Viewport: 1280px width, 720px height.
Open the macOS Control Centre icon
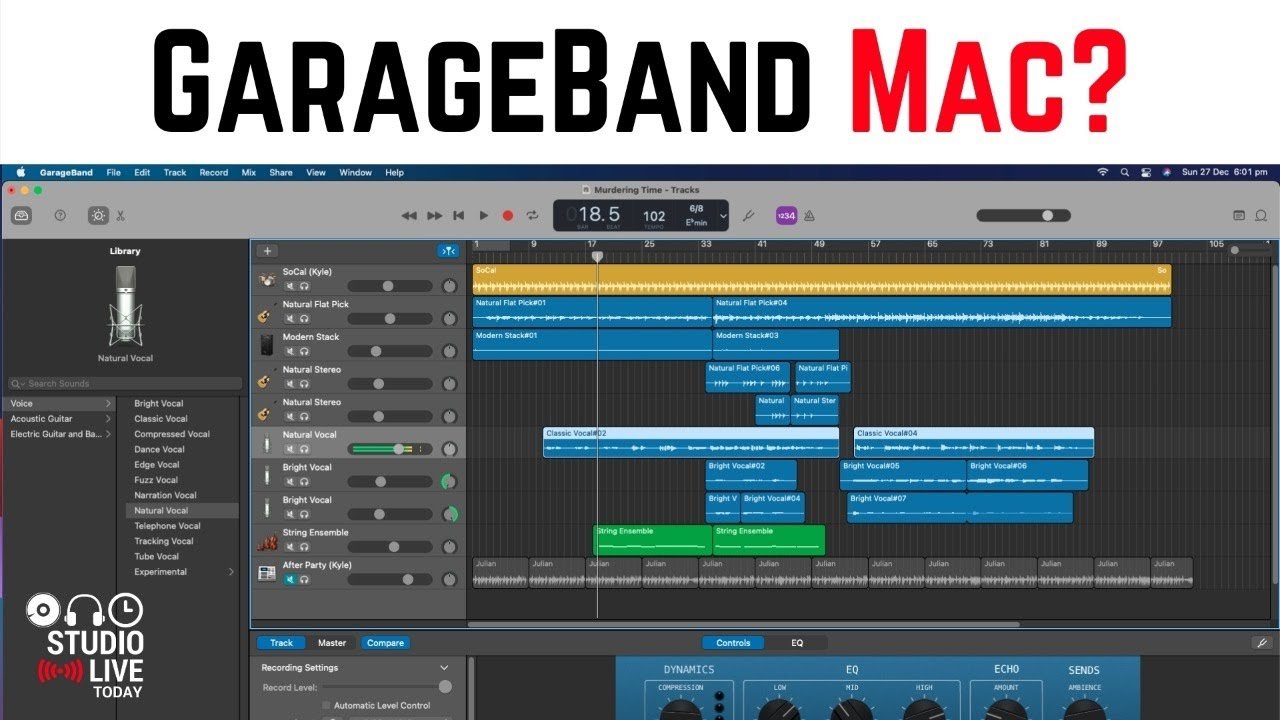(x=1146, y=172)
